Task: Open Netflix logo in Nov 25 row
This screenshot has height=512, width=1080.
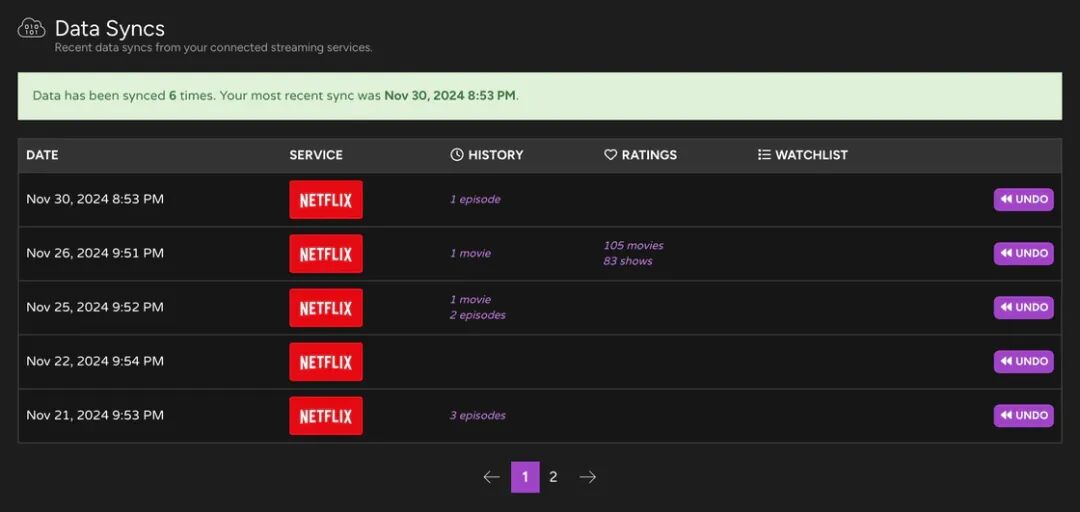Action: (x=326, y=307)
